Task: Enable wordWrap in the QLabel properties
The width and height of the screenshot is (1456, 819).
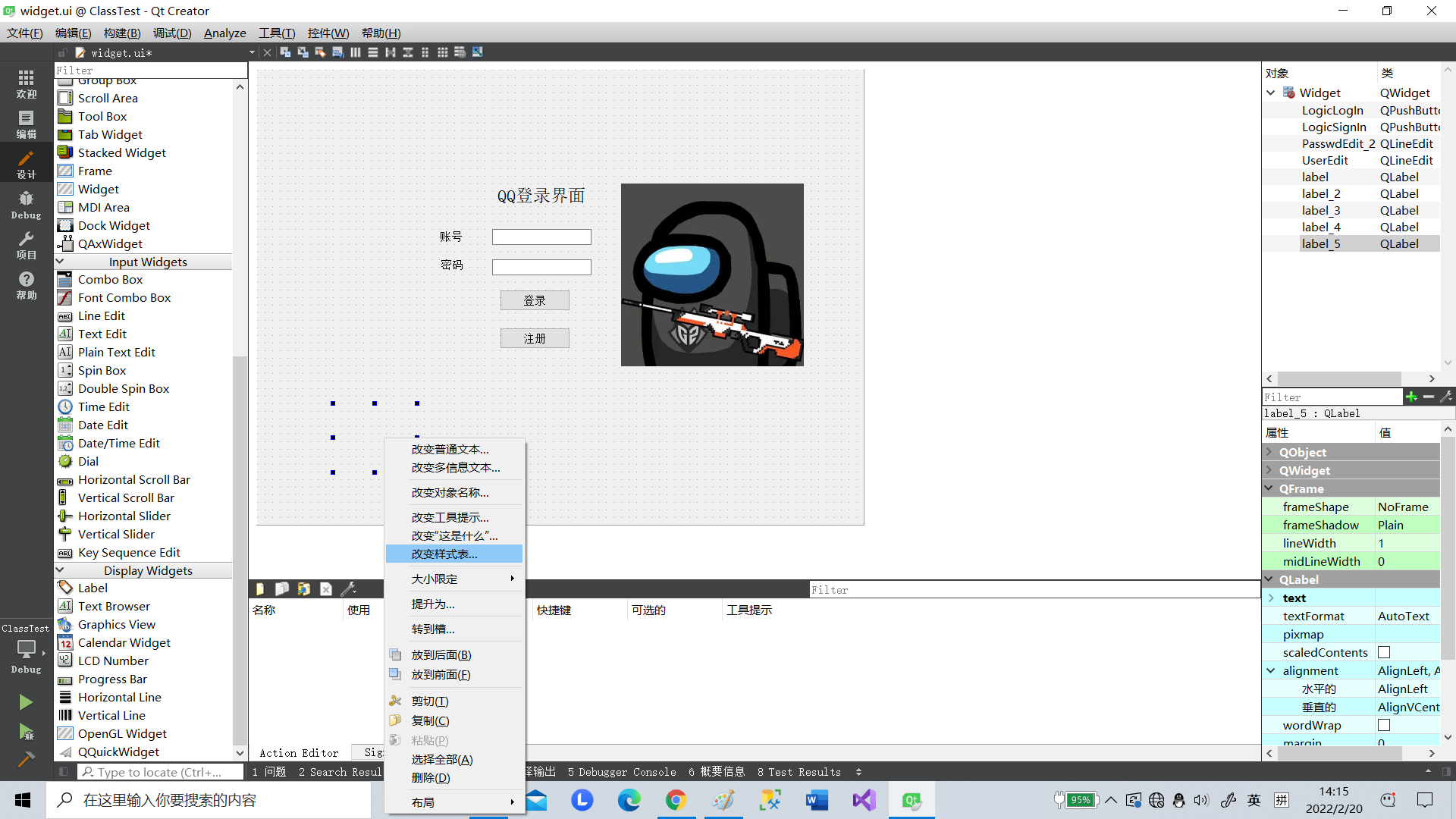Action: tap(1385, 725)
